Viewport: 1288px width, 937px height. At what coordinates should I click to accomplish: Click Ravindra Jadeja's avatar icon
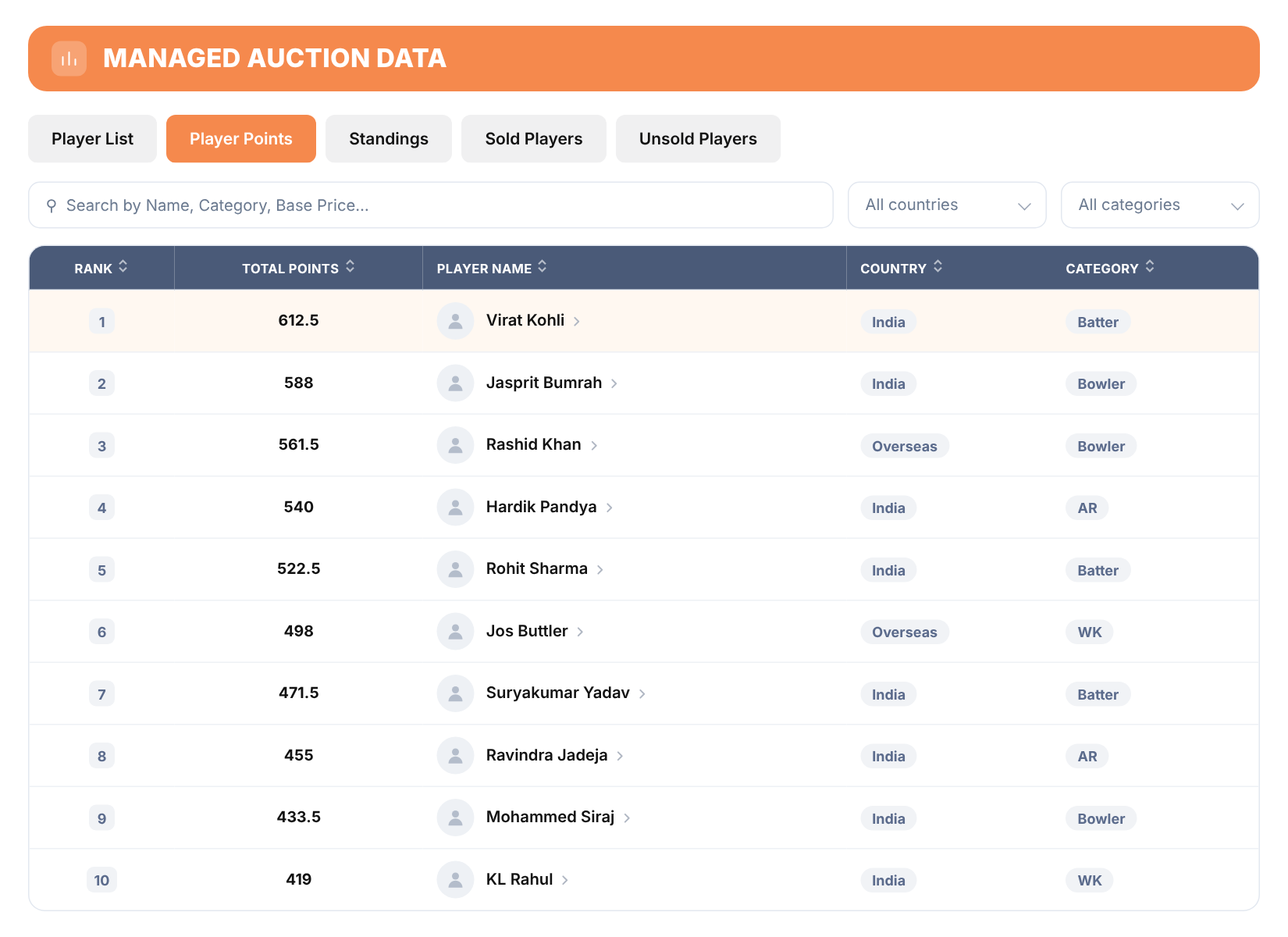point(456,756)
